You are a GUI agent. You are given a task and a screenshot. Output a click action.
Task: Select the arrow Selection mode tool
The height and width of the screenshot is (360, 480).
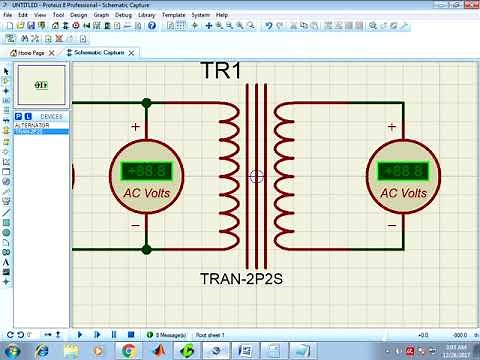point(6,71)
